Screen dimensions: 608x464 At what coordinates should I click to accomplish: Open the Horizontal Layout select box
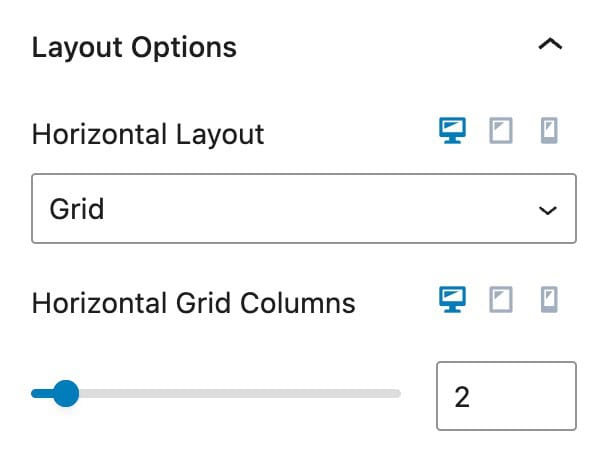click(304, 209)
